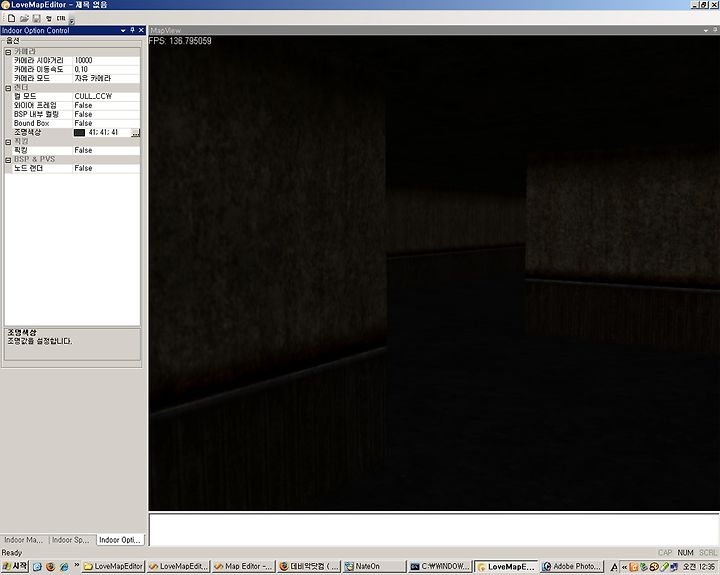Image resolution: width=720 pixels, height=575 pixels.
Task: Open the toolbar overflow options arrow
Action: pyautogui.click(x=72, y=20)
